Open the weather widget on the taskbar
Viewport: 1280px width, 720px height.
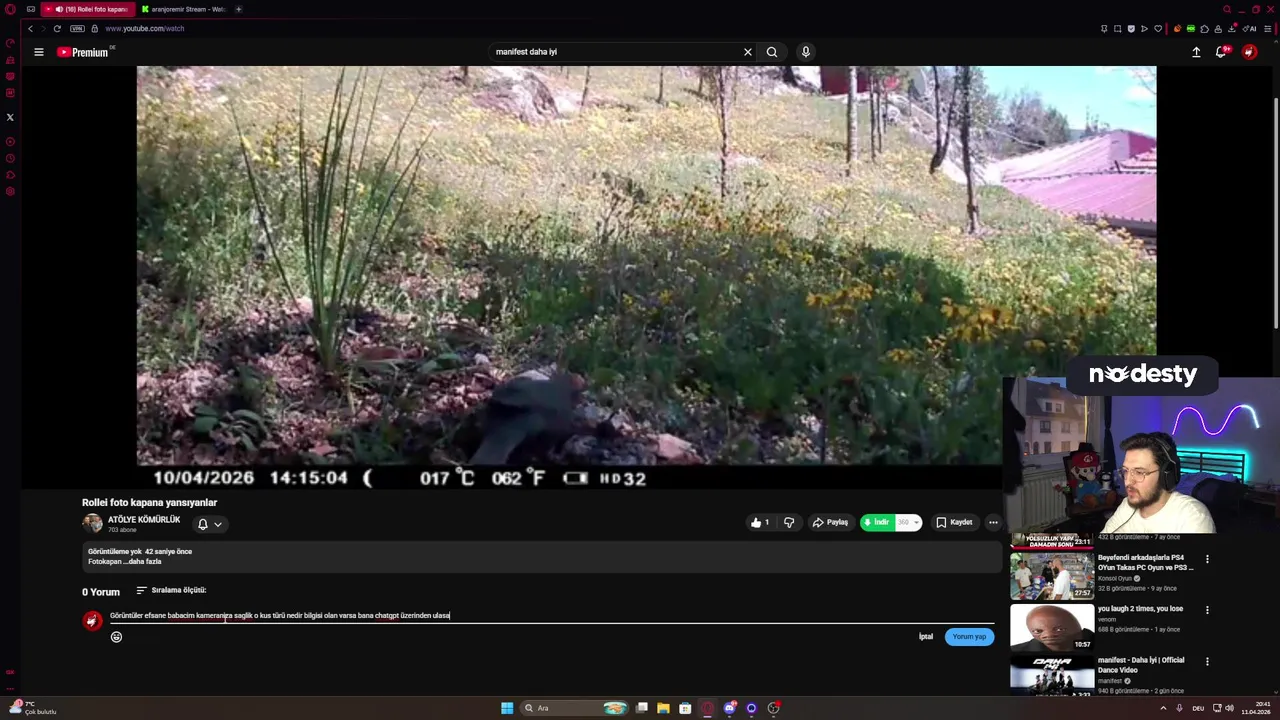[x=32, y=708]
